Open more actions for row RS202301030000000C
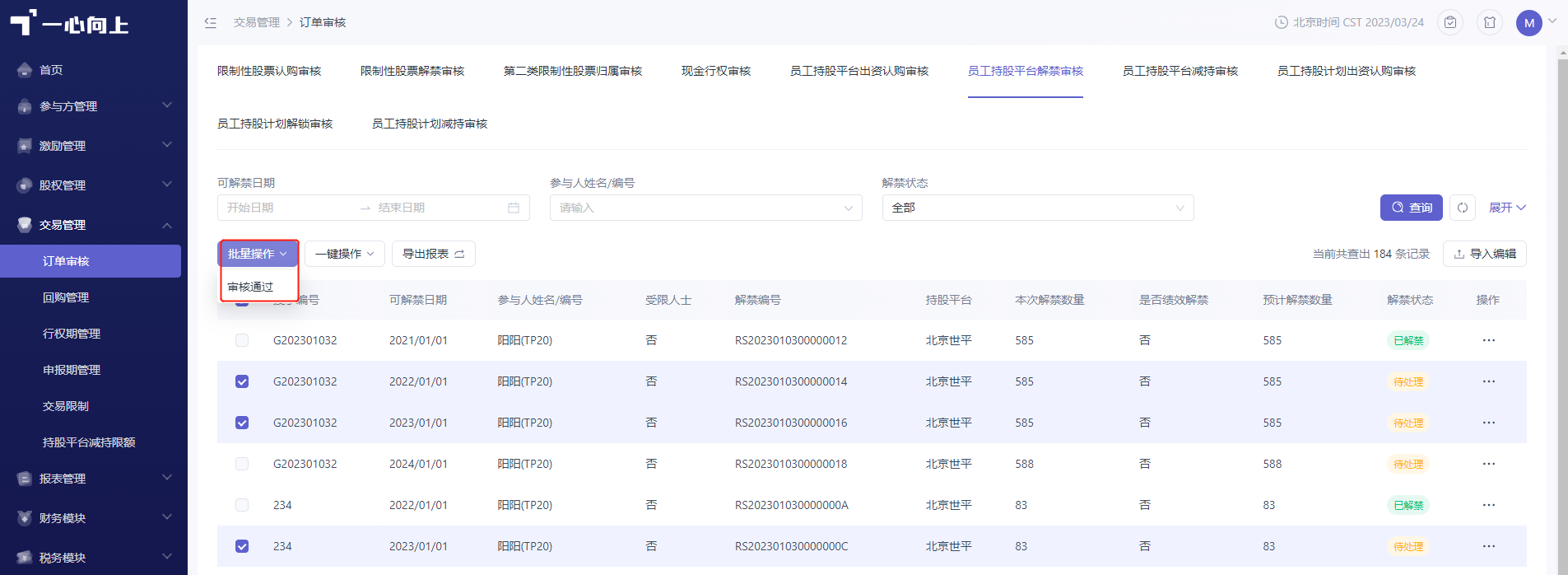Viewport: 1568px width, 575px height. 1489,546
